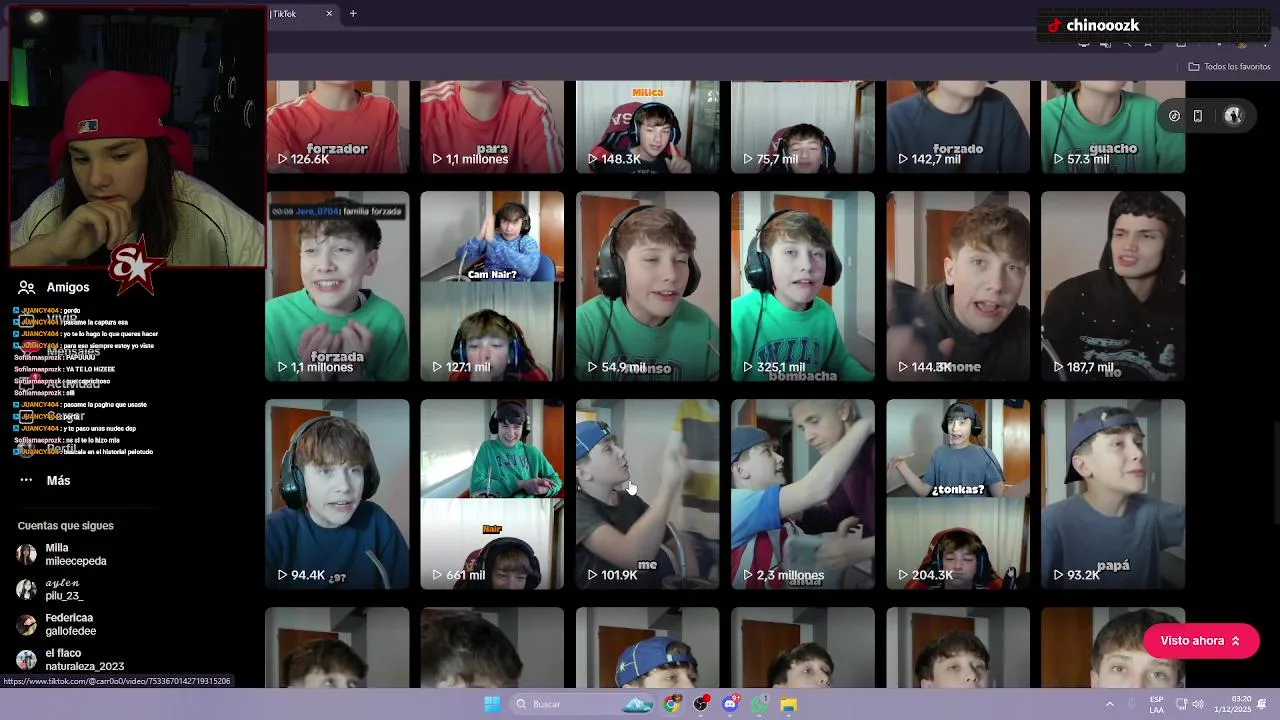1280x720 pixels.
Task: Open Discord from the taskbar
Action: tap(731, 704)
